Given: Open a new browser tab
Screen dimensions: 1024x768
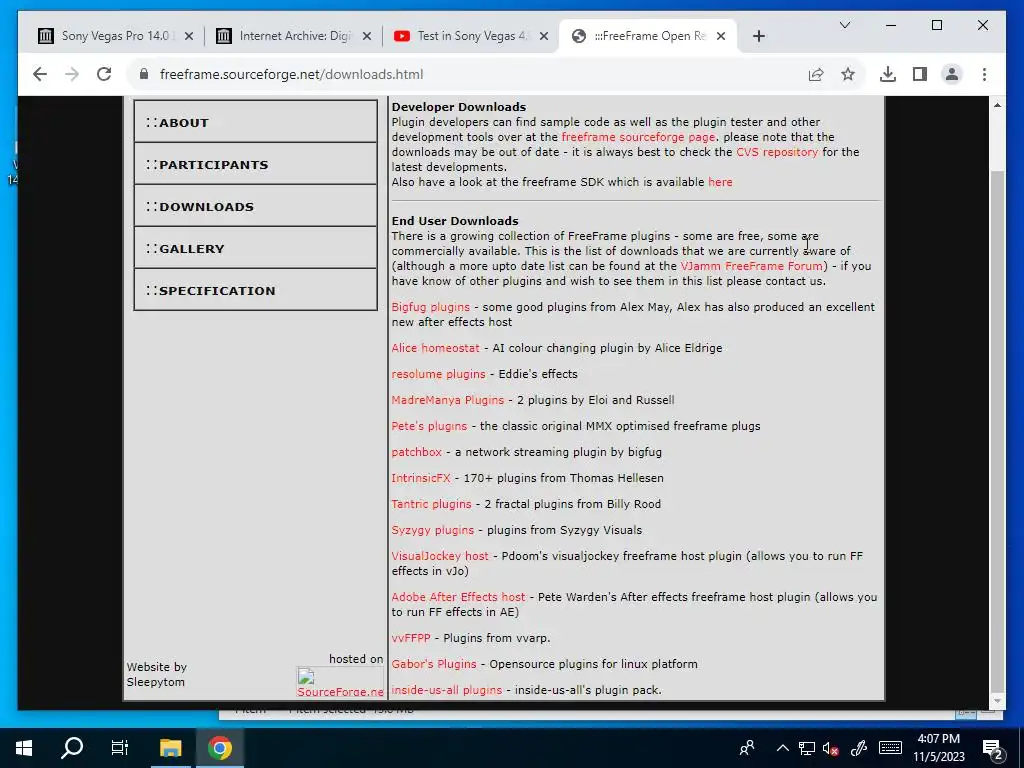Looking at the screenshot, I should pos(758,36).
